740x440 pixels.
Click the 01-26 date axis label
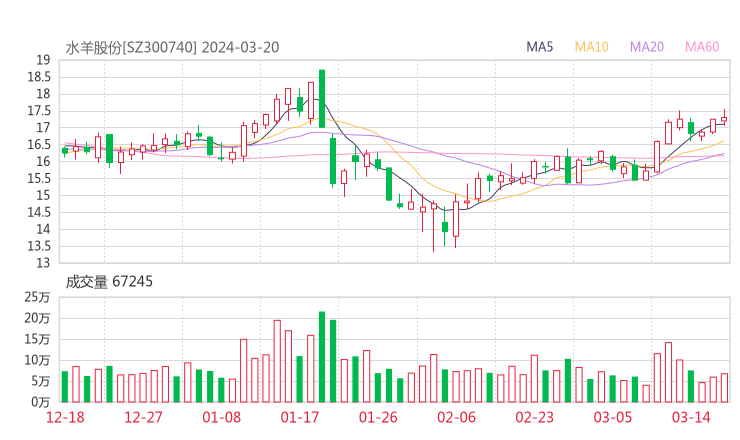(x=378, y=417)
